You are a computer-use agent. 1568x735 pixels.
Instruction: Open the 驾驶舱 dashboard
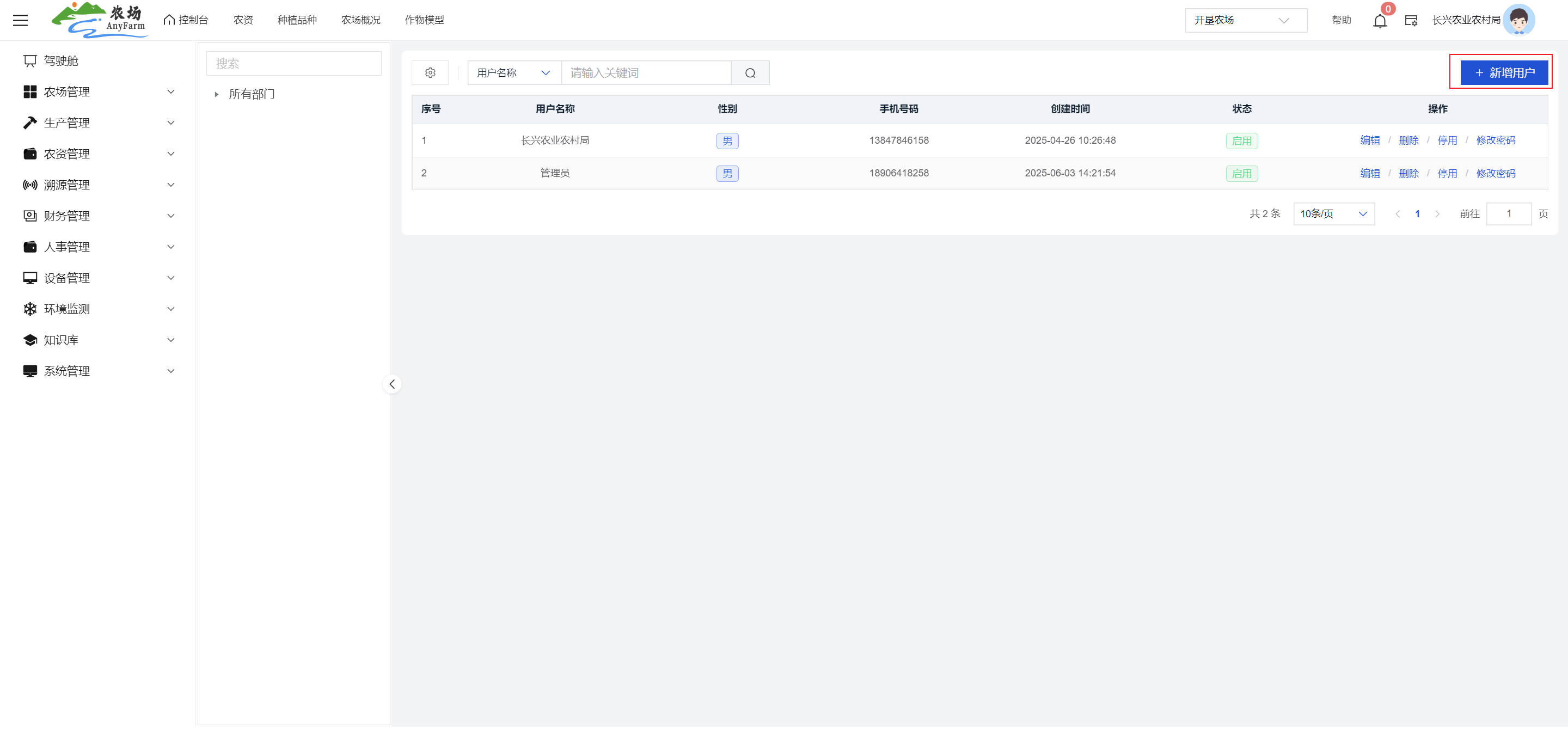[x=61, y=61]
